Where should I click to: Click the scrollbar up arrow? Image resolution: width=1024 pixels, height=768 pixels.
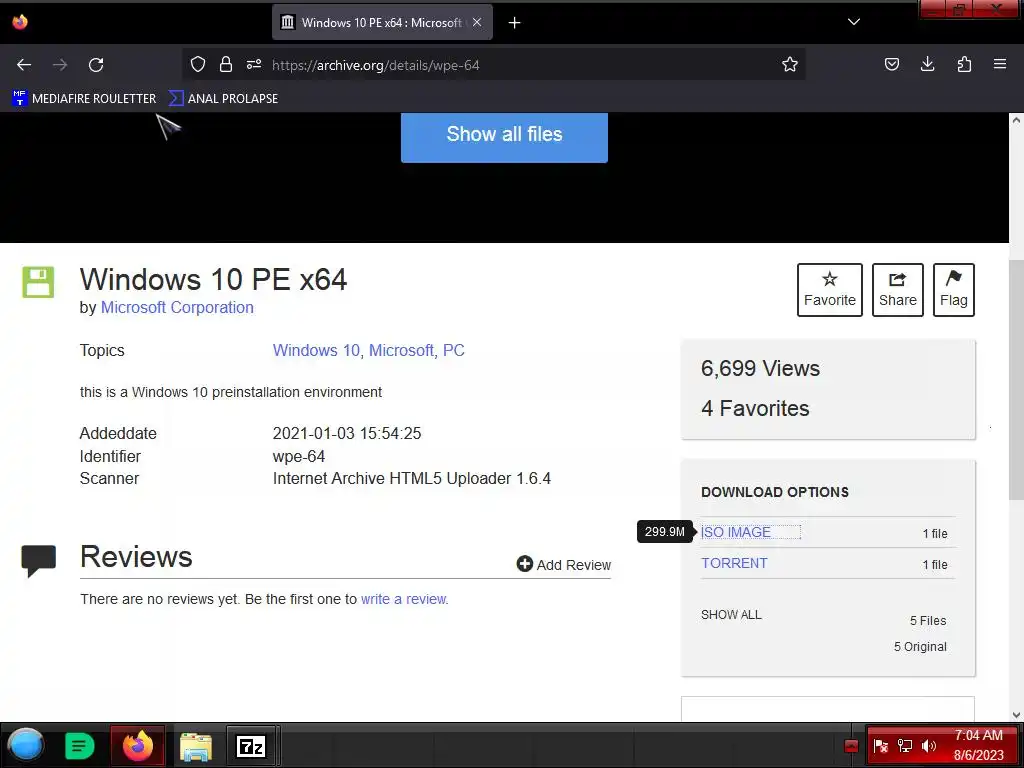click(1016, 120)
